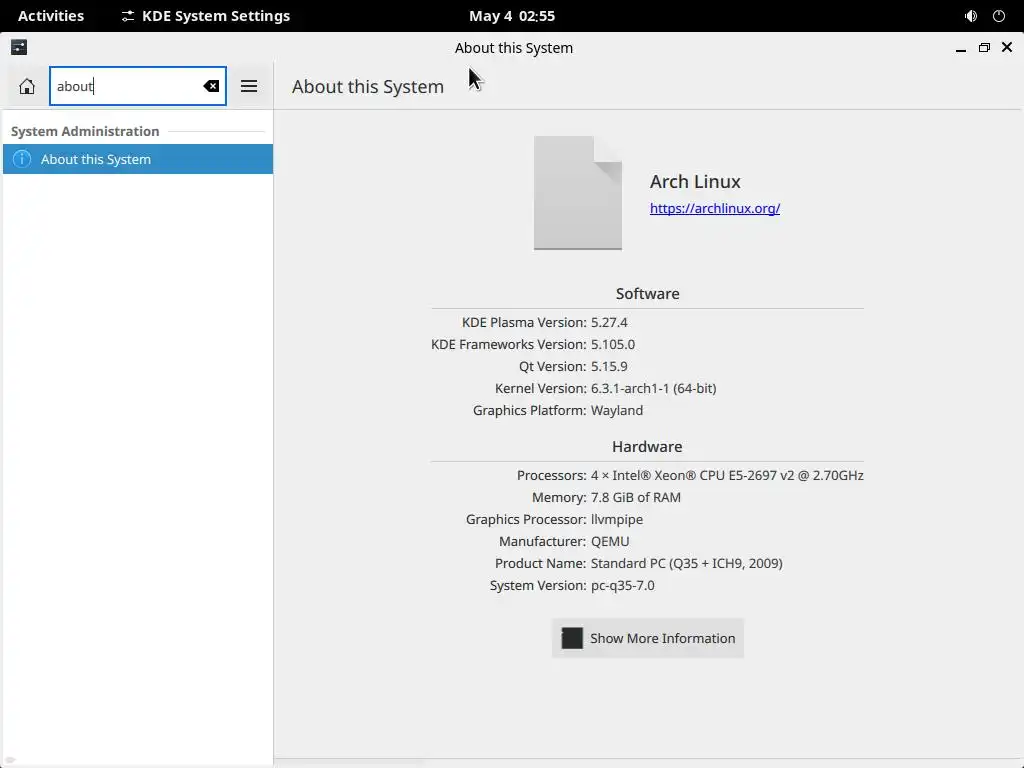This screenshot has width=1024, height=768.
Task: Click Kernel Version value 6.3.1-arch1-1
Action: click(x=654, y=389)
